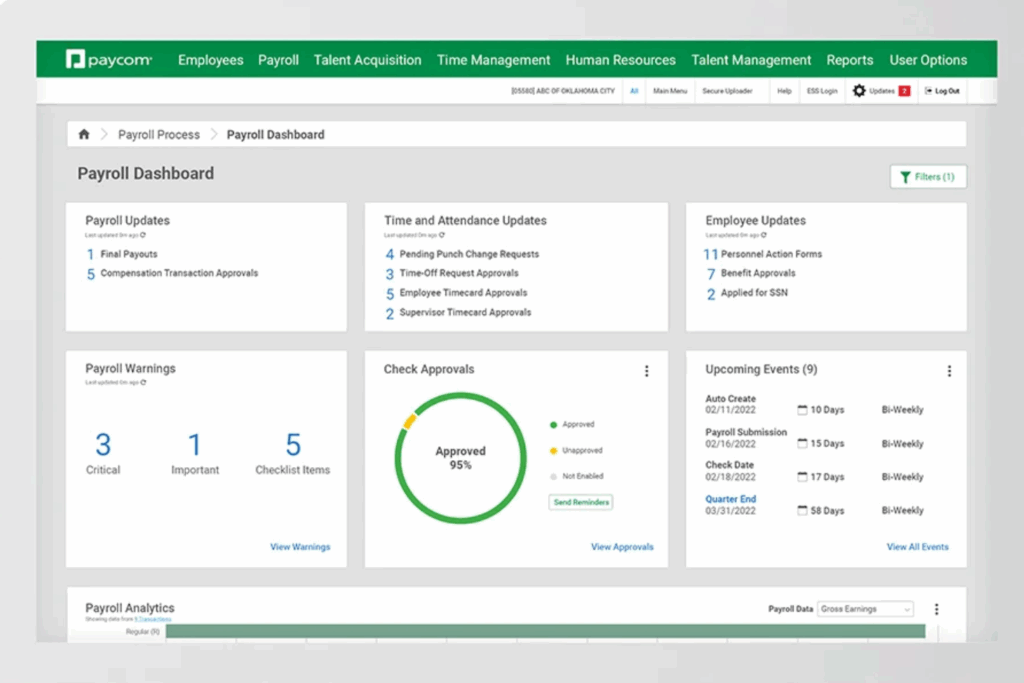Click the Payroll Submission event row
The image size is (1024, 683).
pos(814,438)
